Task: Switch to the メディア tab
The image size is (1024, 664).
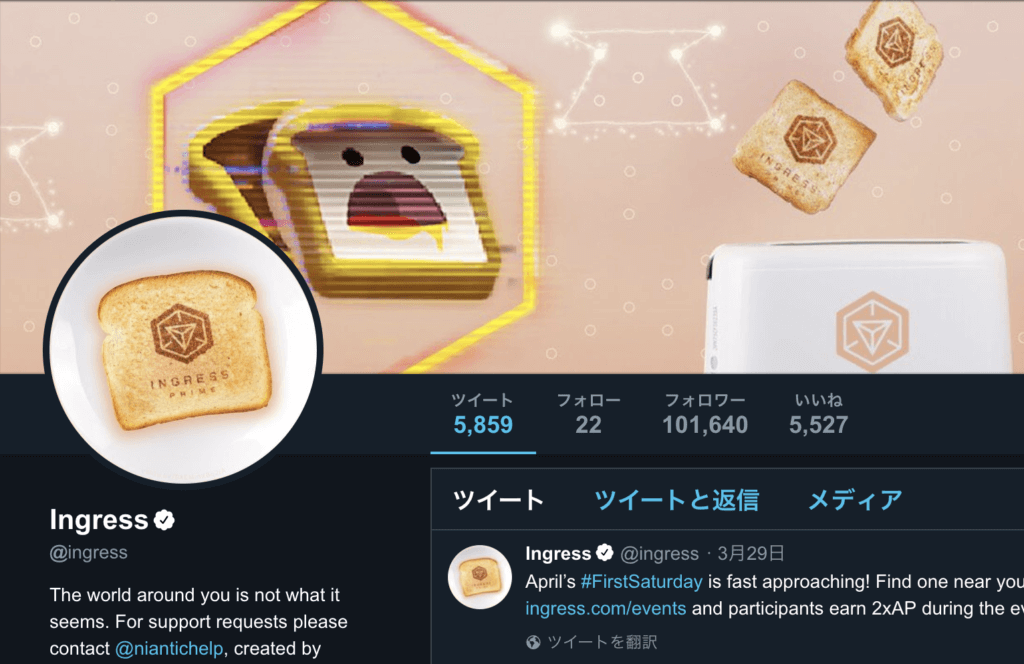Action: [x=855, y=500]
